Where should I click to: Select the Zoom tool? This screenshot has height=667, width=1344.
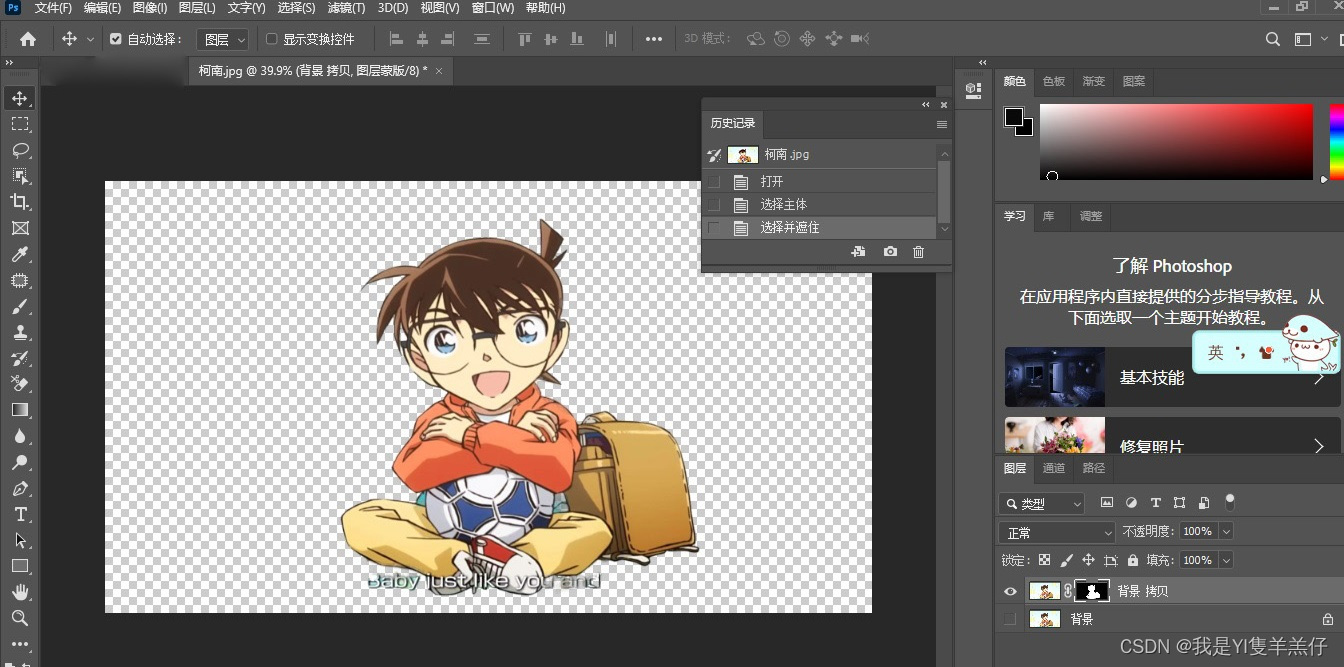(20, 618)
